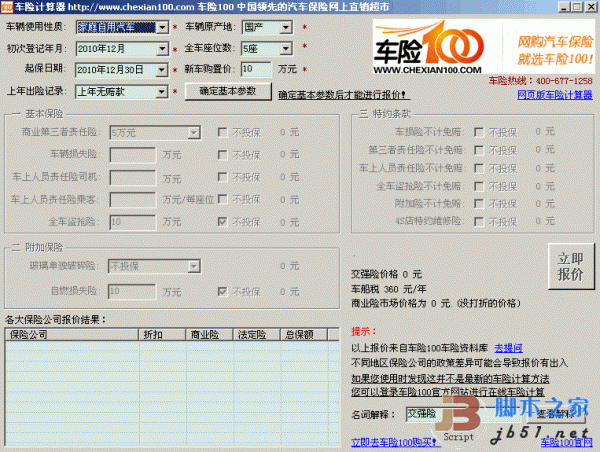Open the 全车座位数 dropdown
The width and height of the screenshot is (600, 452).
pyautogui.click(x=286, y=49)
